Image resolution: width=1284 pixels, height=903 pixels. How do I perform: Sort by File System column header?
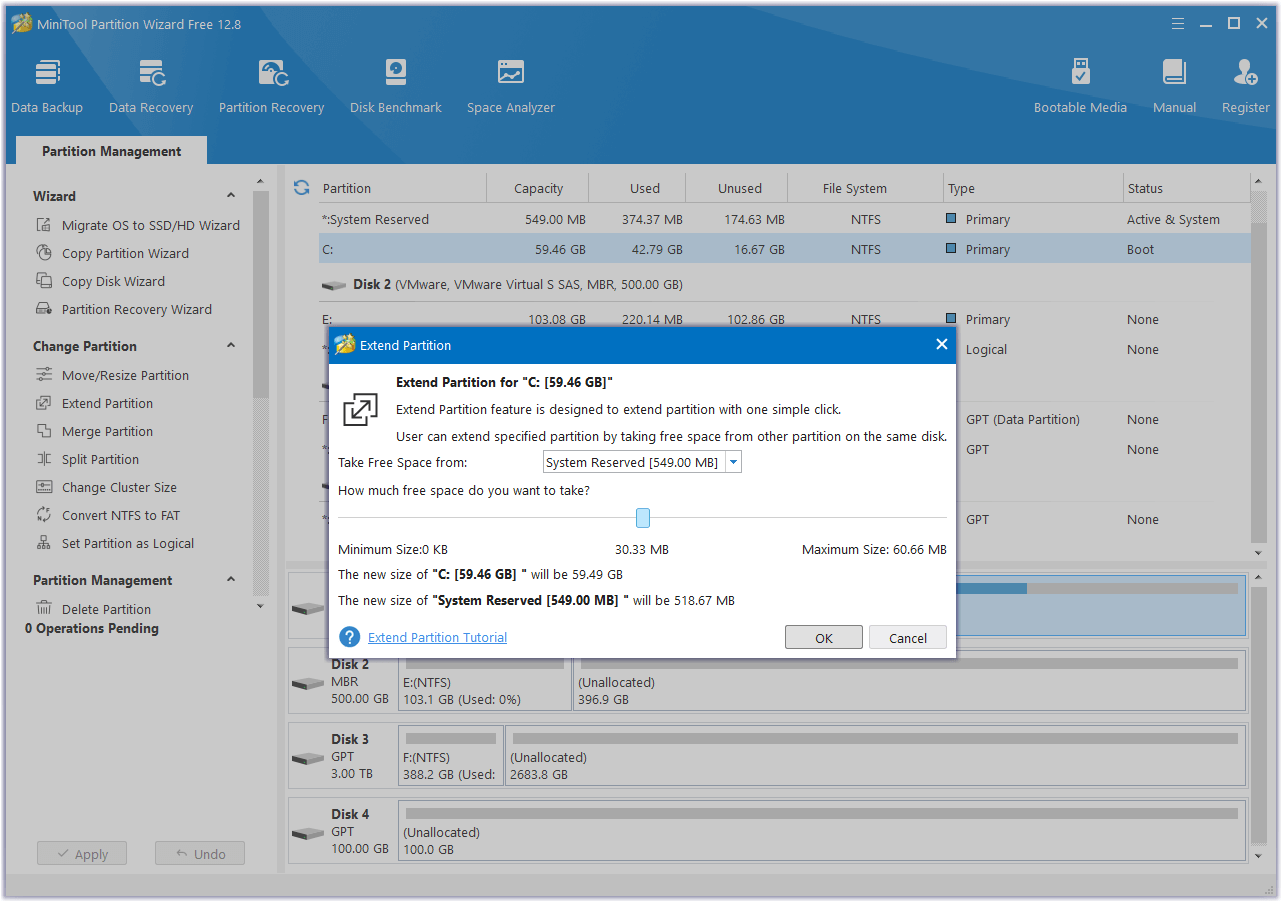[x=866, y=188]
